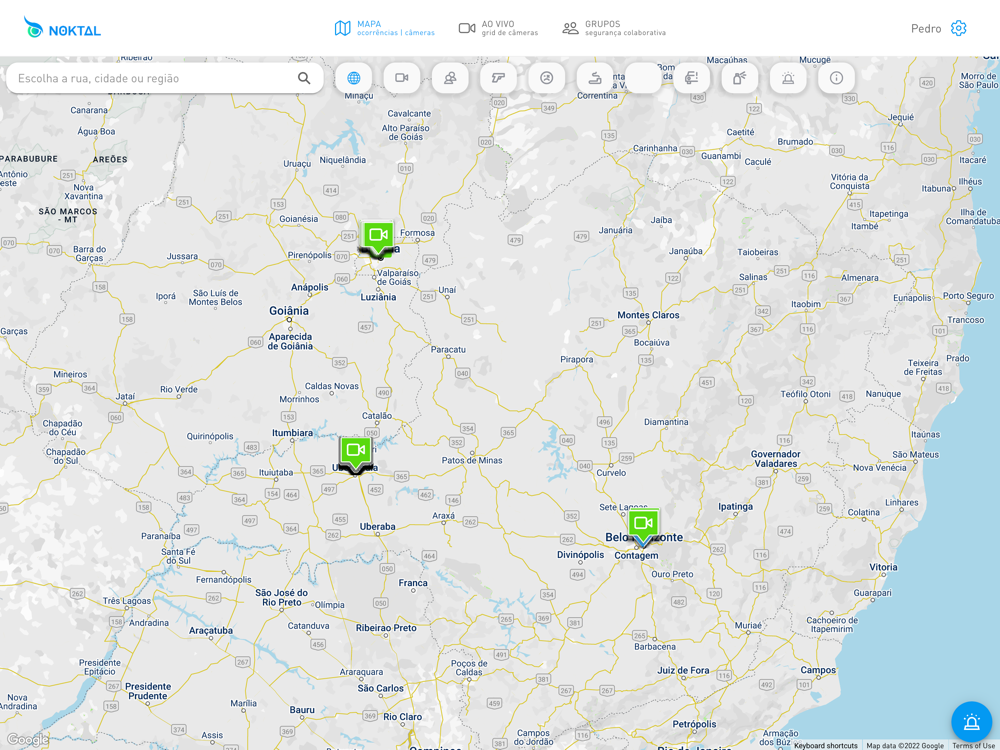The image size is (1000, 750).
Task: Click the Presidente Prudente label
Action: point(148,691)
